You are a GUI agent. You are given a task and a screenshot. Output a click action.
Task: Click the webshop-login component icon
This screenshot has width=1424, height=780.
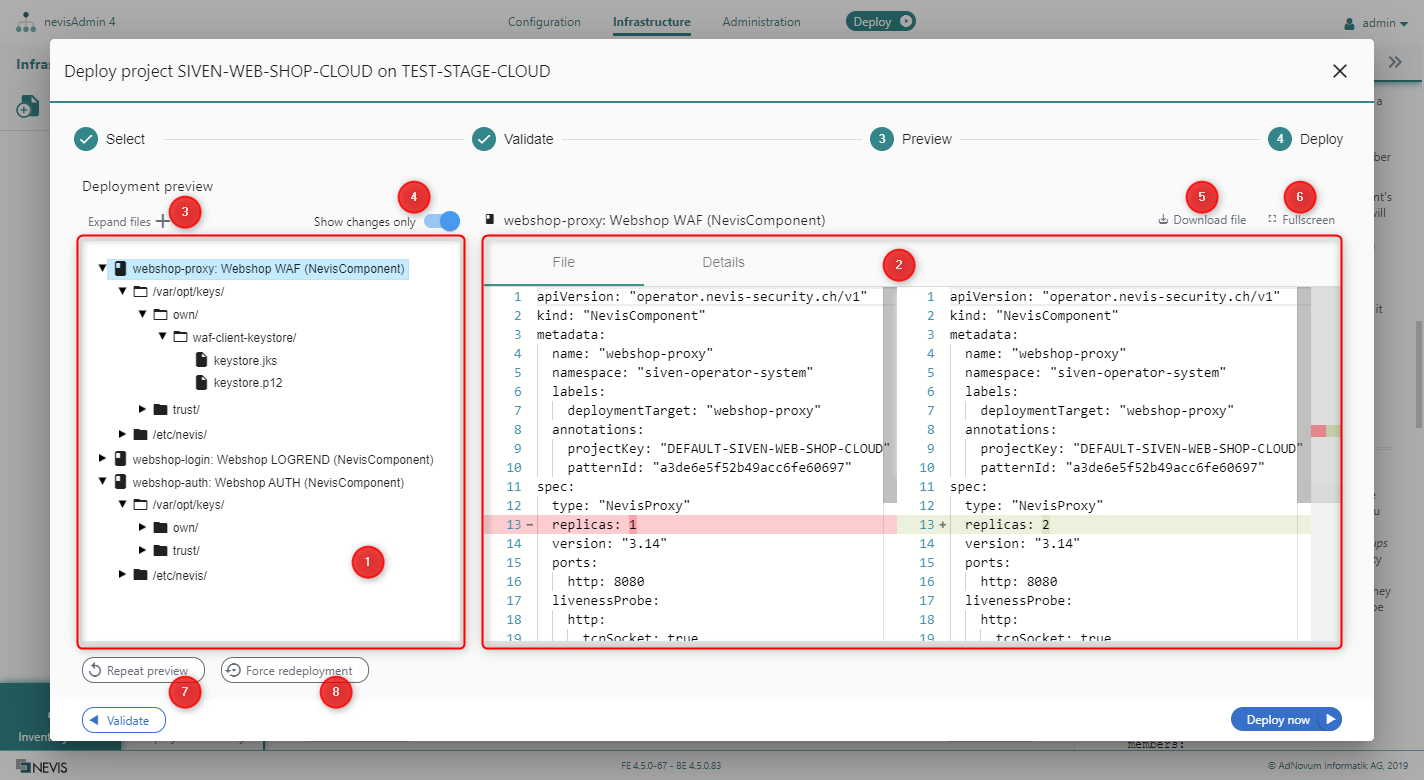pyautogui.click(x=120, y=460)
